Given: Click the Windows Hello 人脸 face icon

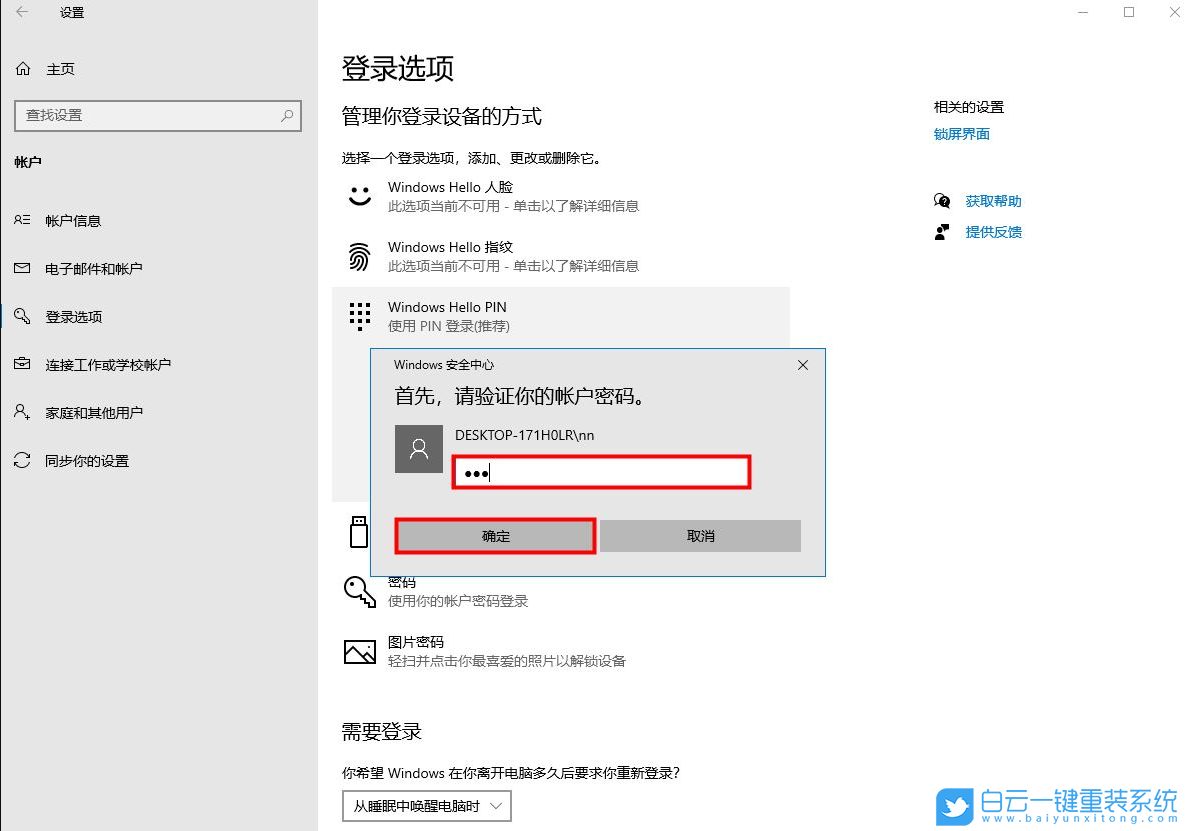Looking at the screenshot, I should pyautogui.click(x=360, y=196).
